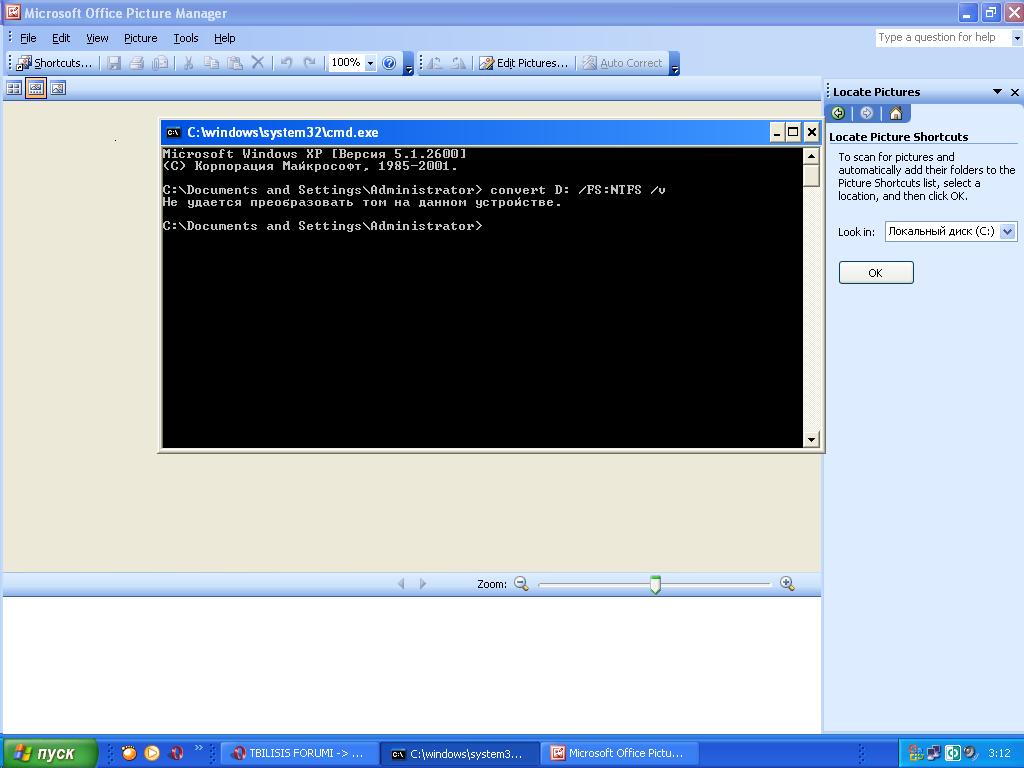Click the Zoom in magnifier icon
The width and height of the screenshot is (1024, 768).
(x=787, y=584)
